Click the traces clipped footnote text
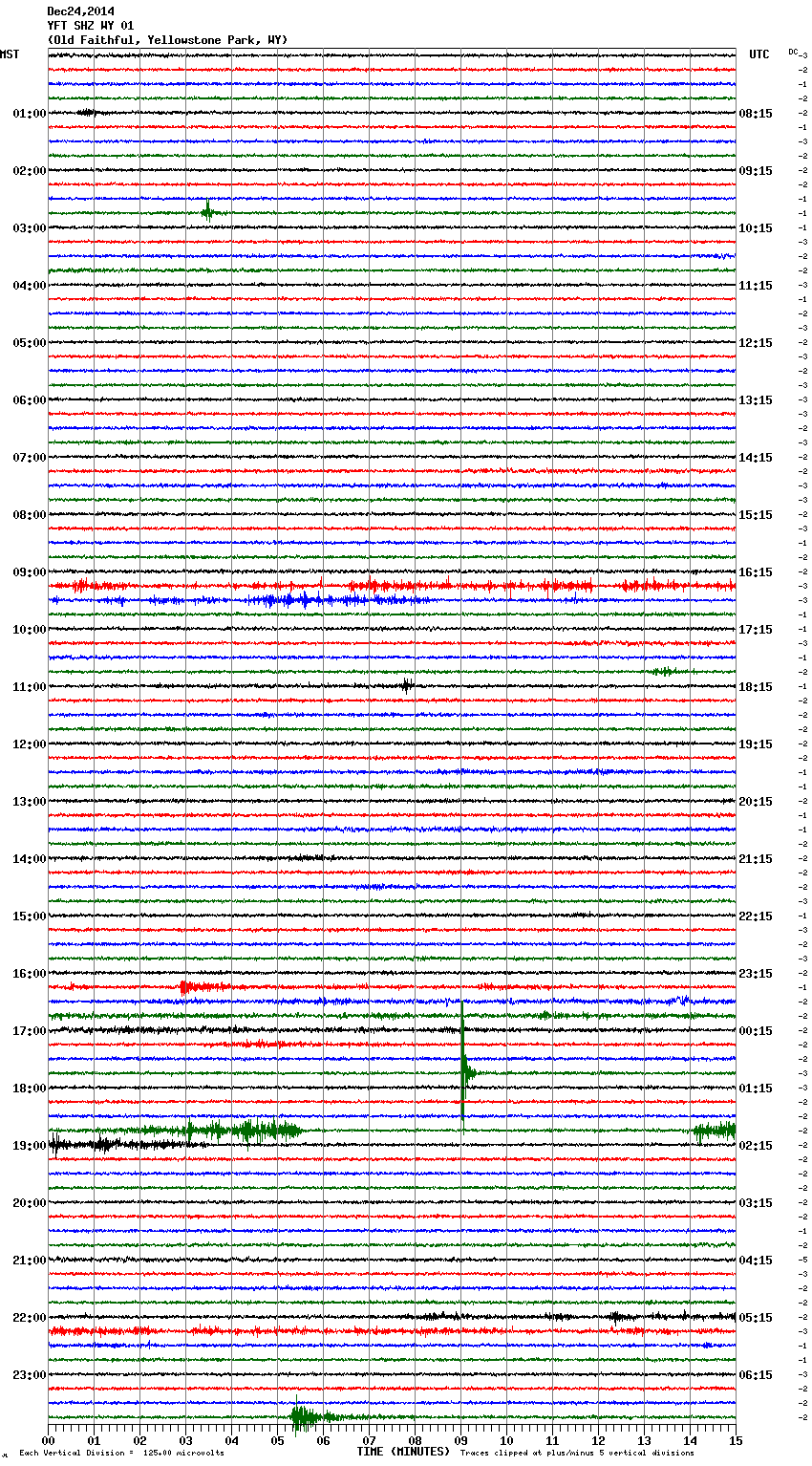Viewport: 812px width, 1466px height. point(577,1453)
